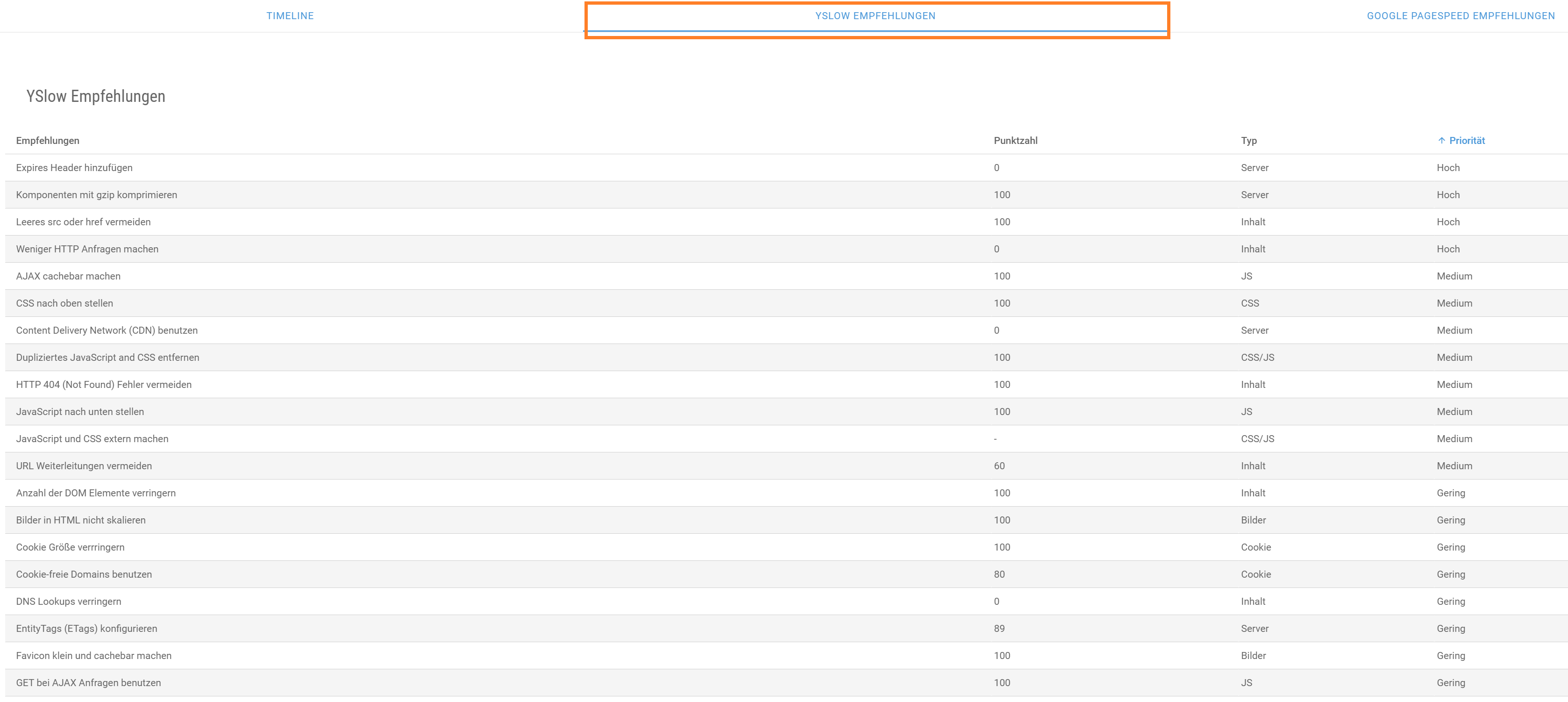Click type 'Cookie' in Cookie Größe row
Screen dimensions: 1568x702
[1256, 547]
